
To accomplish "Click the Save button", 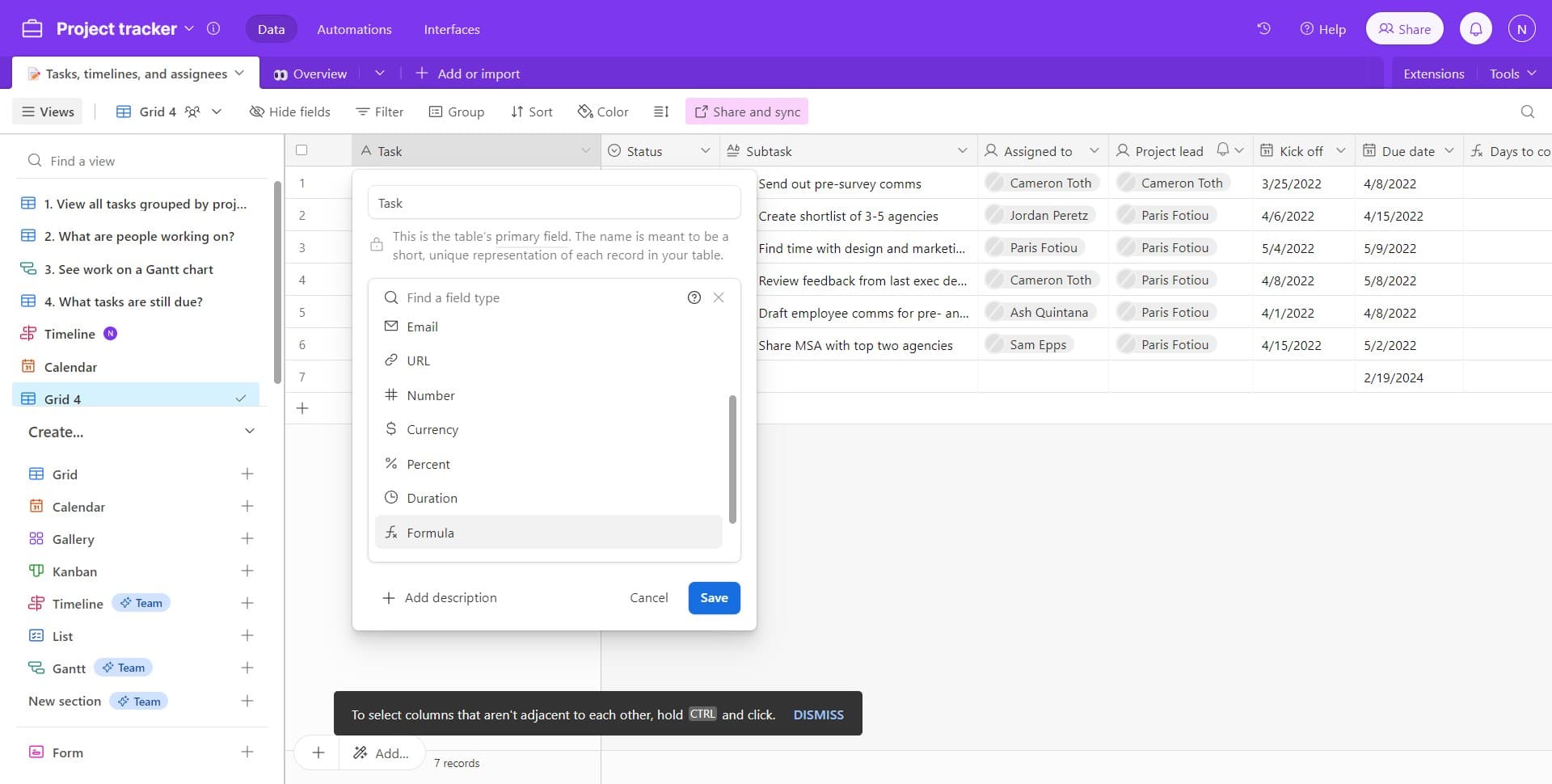I will tap(714, 598).
